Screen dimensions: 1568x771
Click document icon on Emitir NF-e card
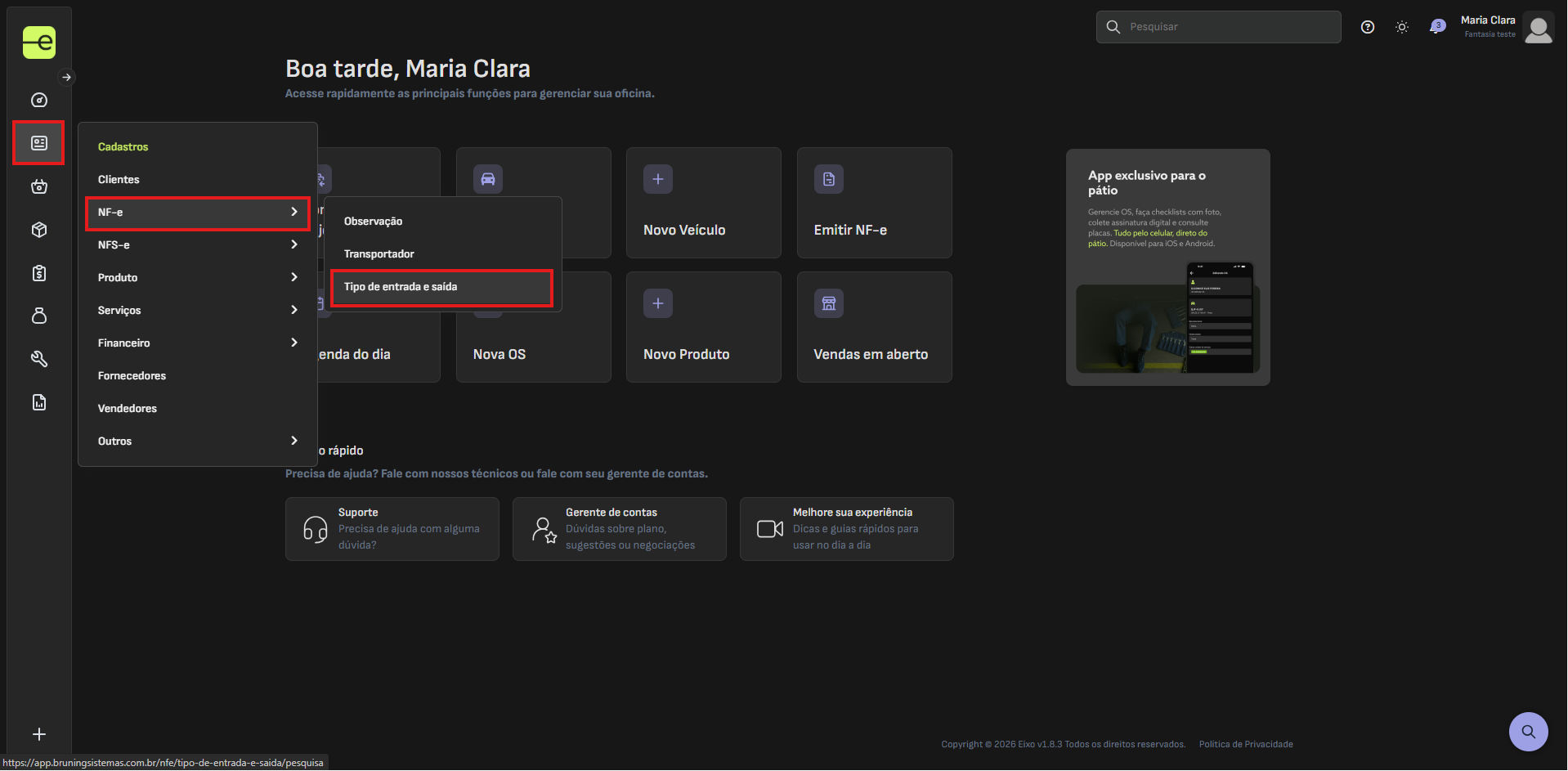click(829, 179)
